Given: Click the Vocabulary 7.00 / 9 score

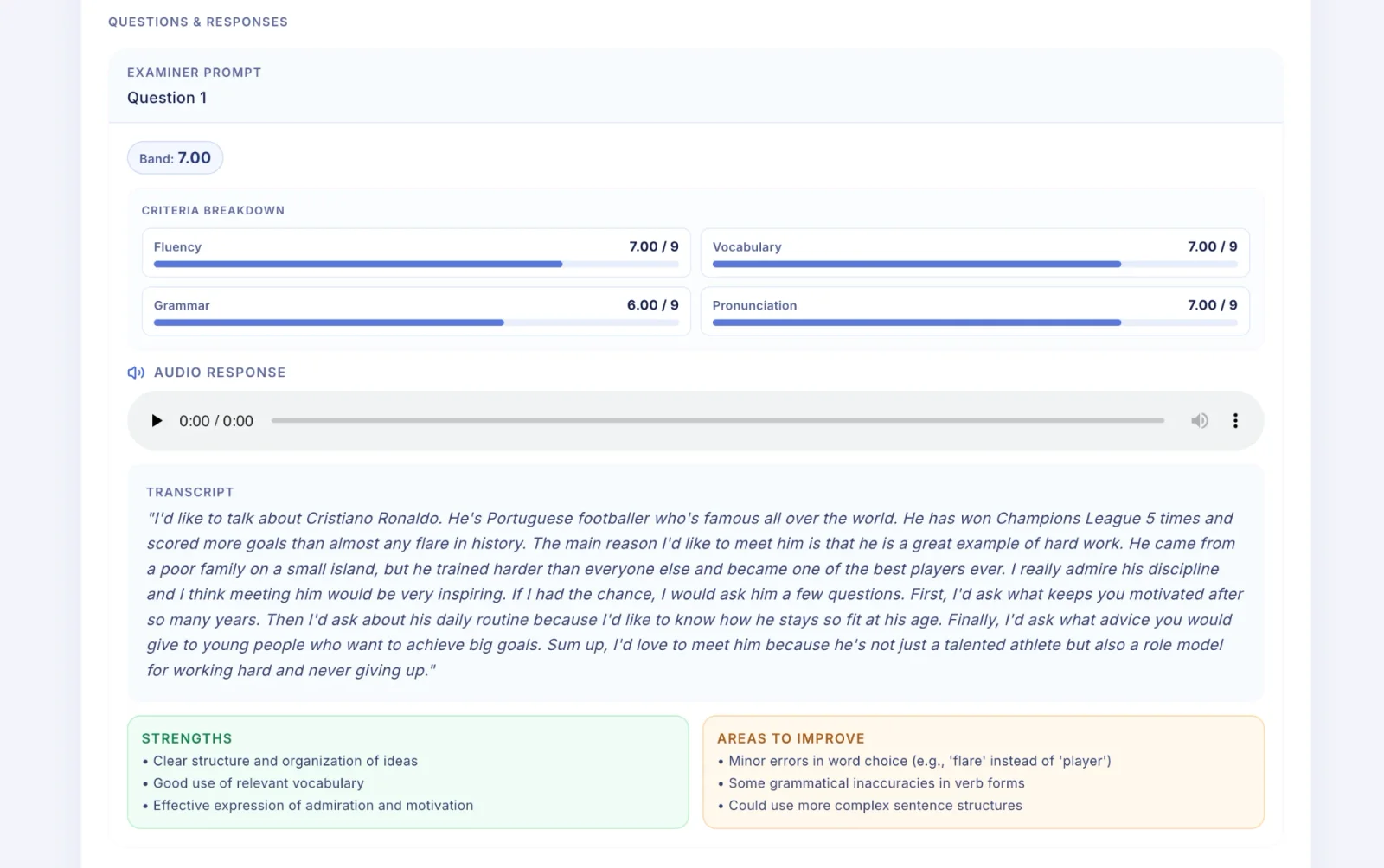Looking at the screenshot, I should coord(1212,246).
